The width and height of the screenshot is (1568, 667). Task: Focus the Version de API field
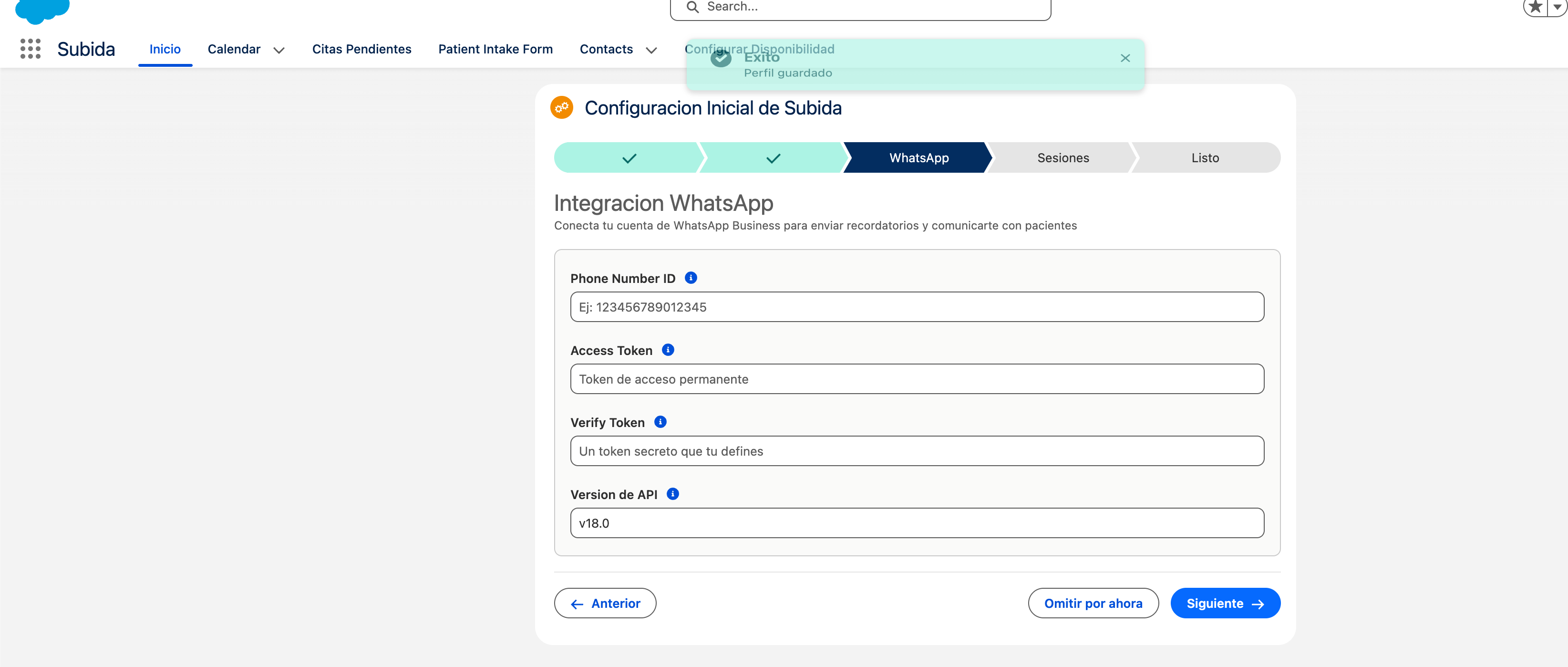pos(917,522)
